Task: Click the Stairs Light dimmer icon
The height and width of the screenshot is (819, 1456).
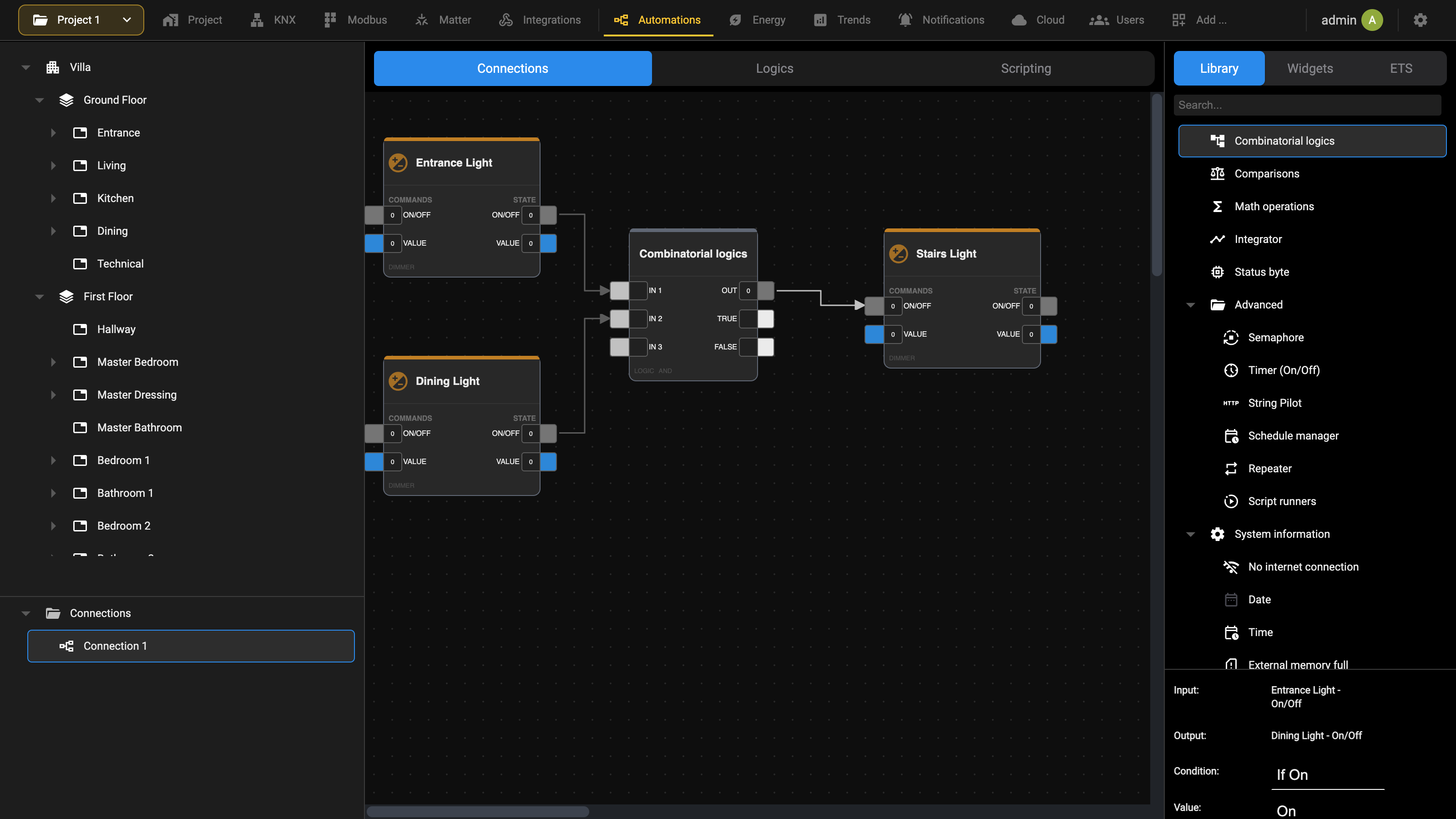Action: click(898, 254)
